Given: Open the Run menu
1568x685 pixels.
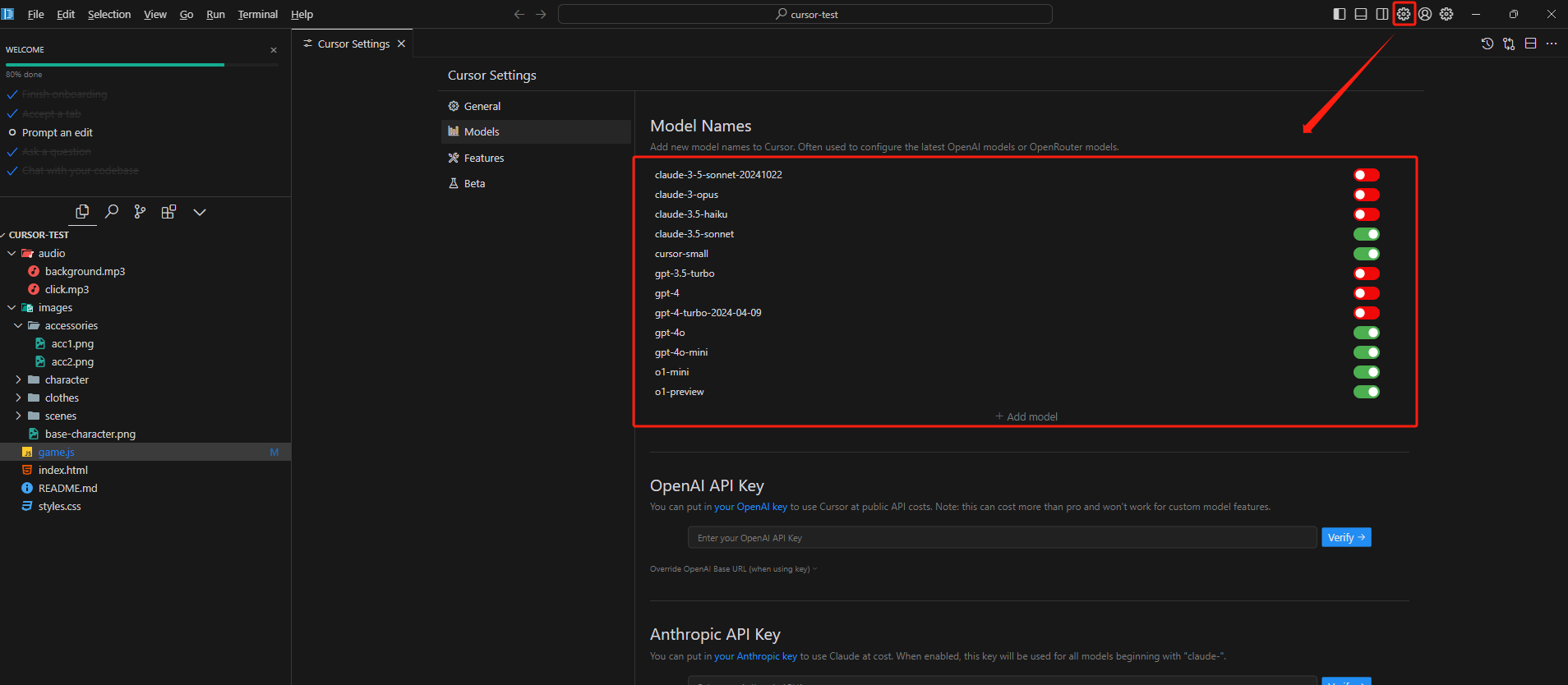Looking at the screenshot, I should pos(215,14).
